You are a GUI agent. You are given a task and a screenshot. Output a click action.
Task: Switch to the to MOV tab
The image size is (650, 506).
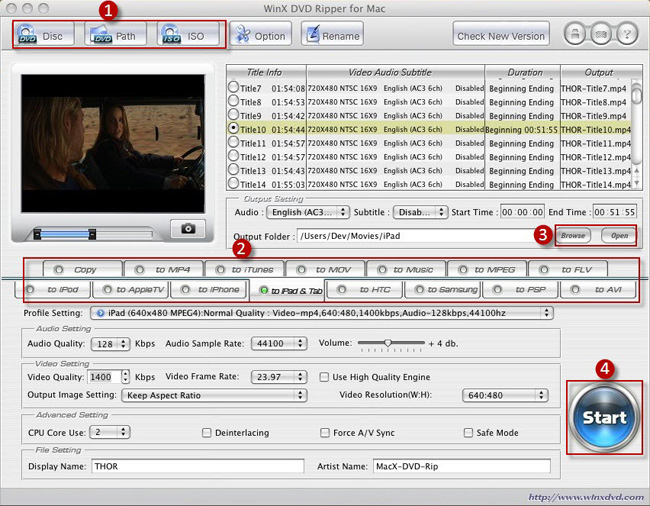point(325,269)
